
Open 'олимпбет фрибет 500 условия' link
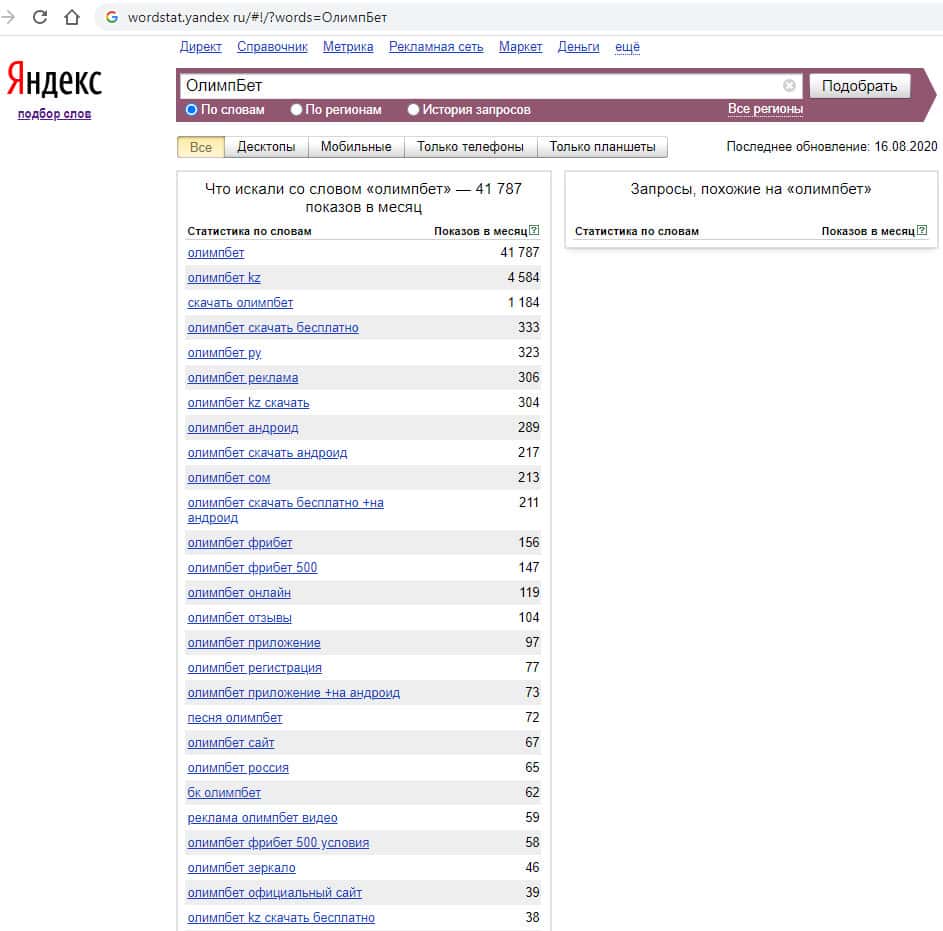278,843
